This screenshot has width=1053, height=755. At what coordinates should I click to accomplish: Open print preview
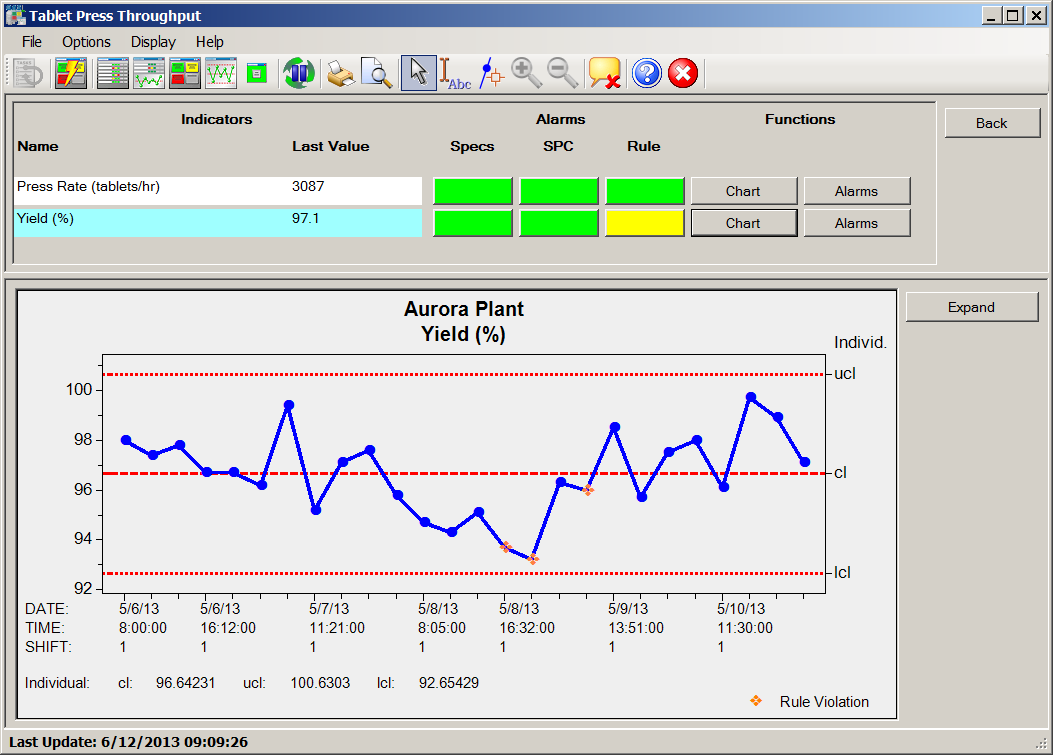(x=375, y=72)
